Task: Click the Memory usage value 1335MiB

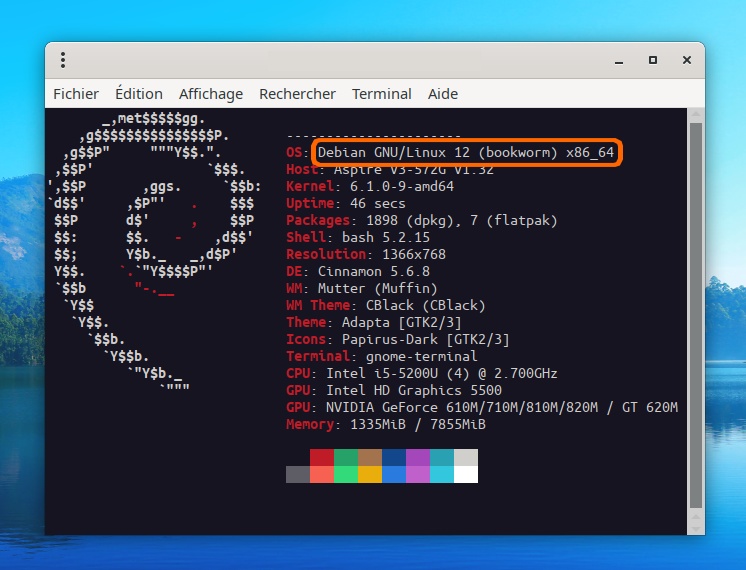Action: (379, 424)
